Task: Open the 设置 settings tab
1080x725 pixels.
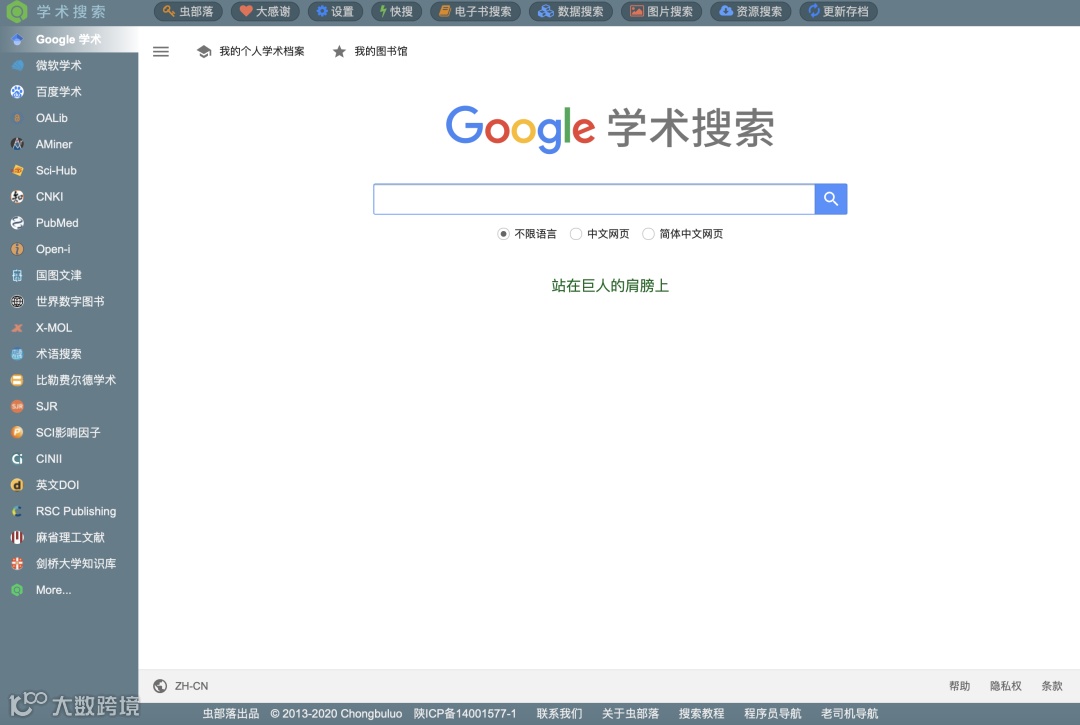Action: 335,11
